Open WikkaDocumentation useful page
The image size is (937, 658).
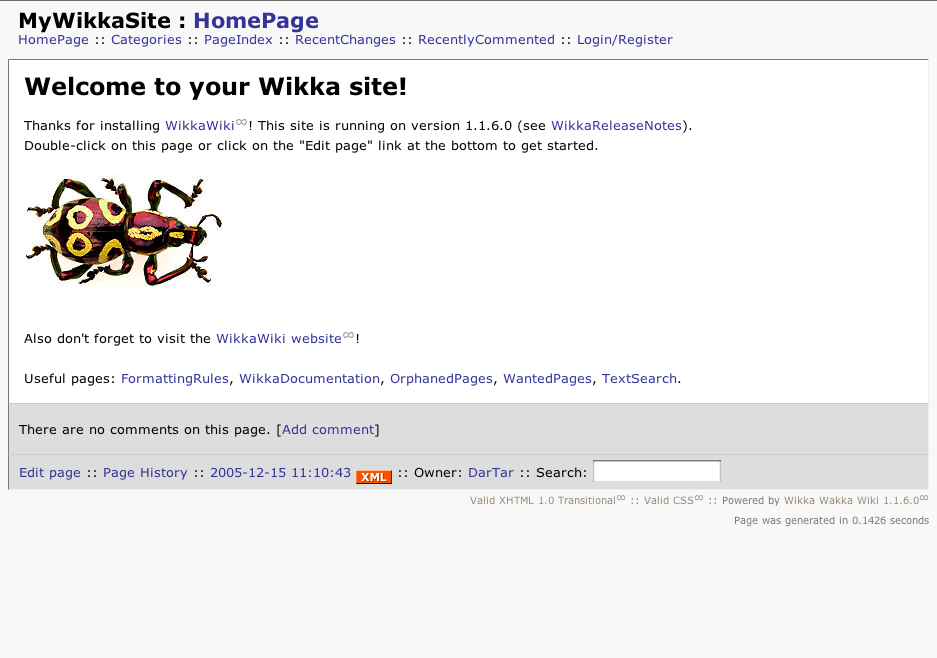(x=310, y=378)
